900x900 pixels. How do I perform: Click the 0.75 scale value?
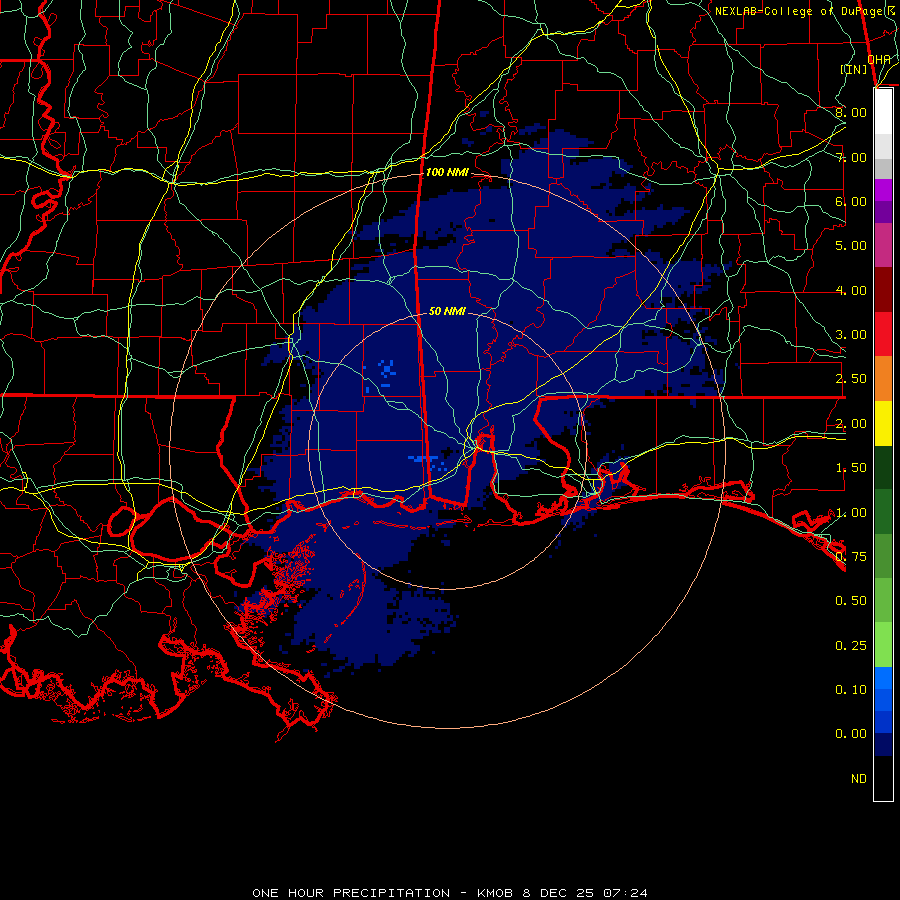pyautogui.click(x=851, y=557)
